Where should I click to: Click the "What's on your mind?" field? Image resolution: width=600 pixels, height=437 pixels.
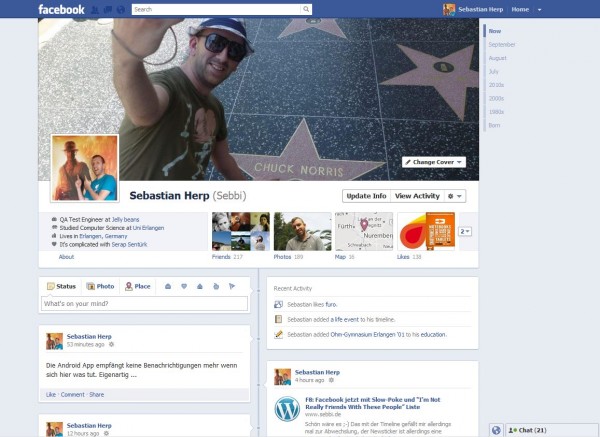click(145, 303)
